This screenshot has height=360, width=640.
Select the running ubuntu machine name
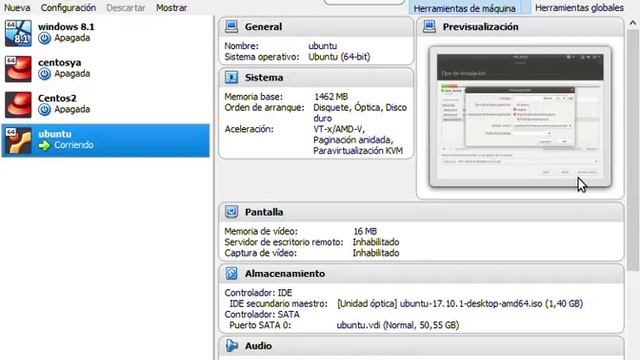point(55,134)
